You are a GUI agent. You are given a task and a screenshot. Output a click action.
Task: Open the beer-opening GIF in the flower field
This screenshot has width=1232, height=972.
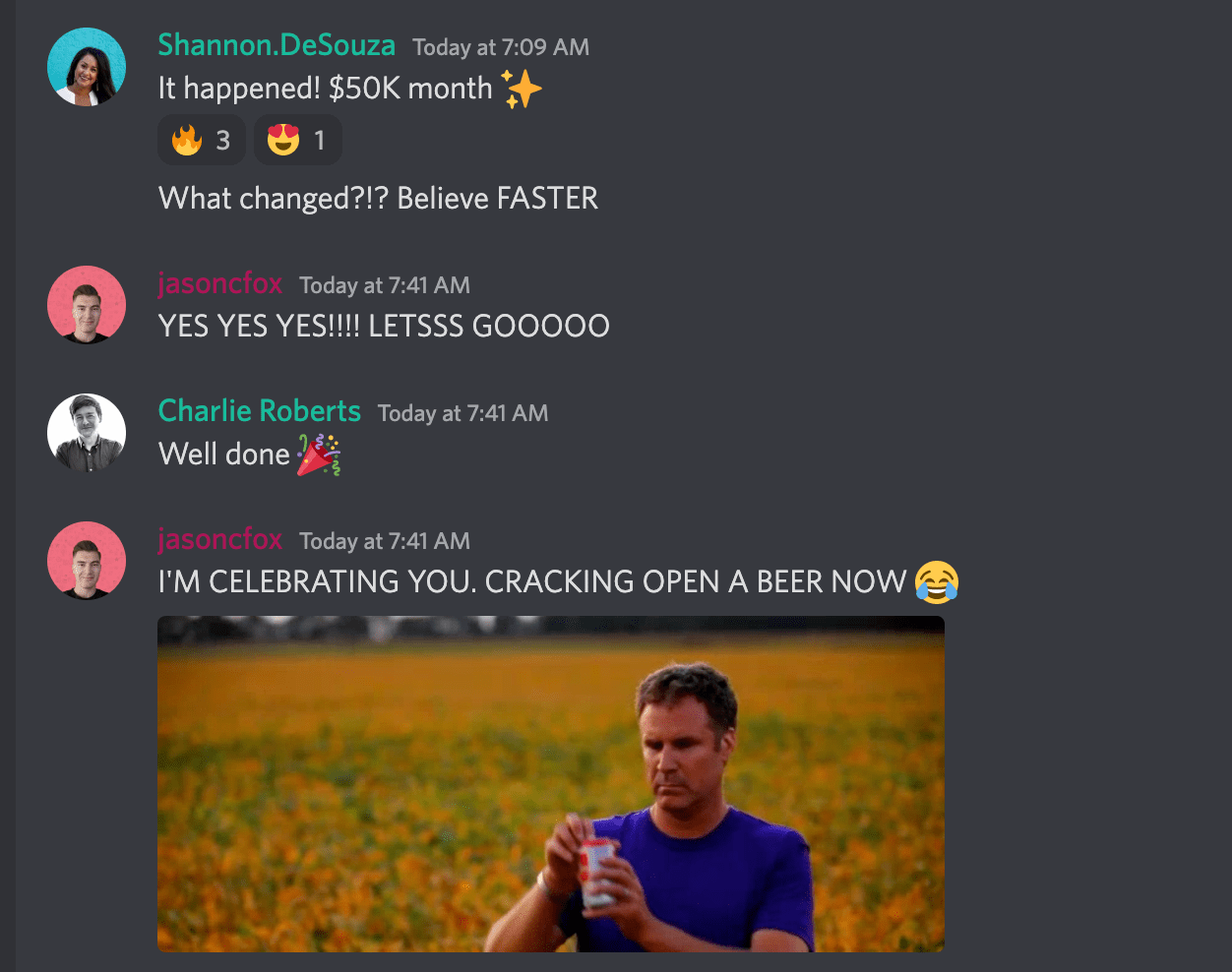[x=551, y=784]
